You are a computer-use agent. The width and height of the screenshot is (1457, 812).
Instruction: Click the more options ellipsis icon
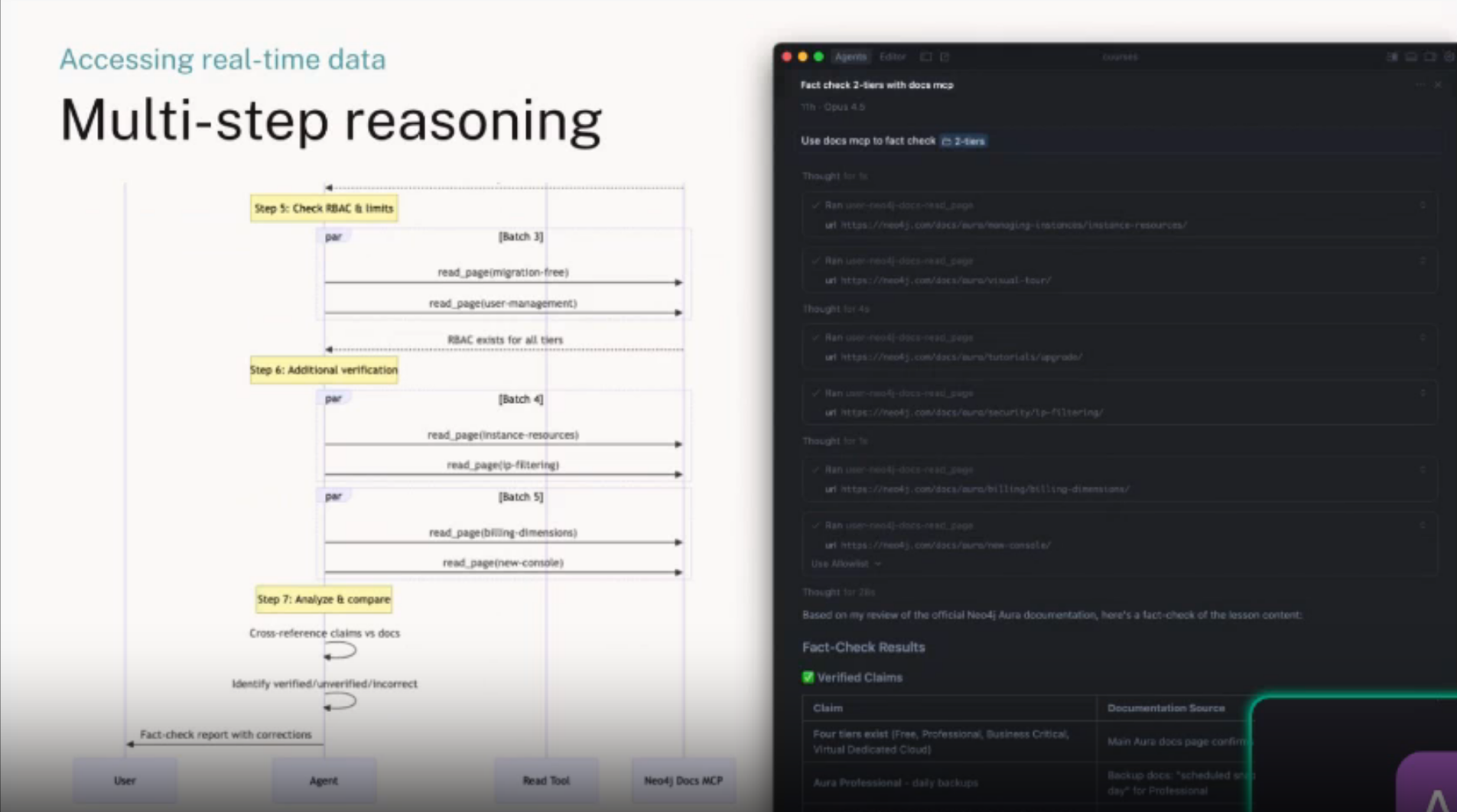click(x=1420, y=85)
